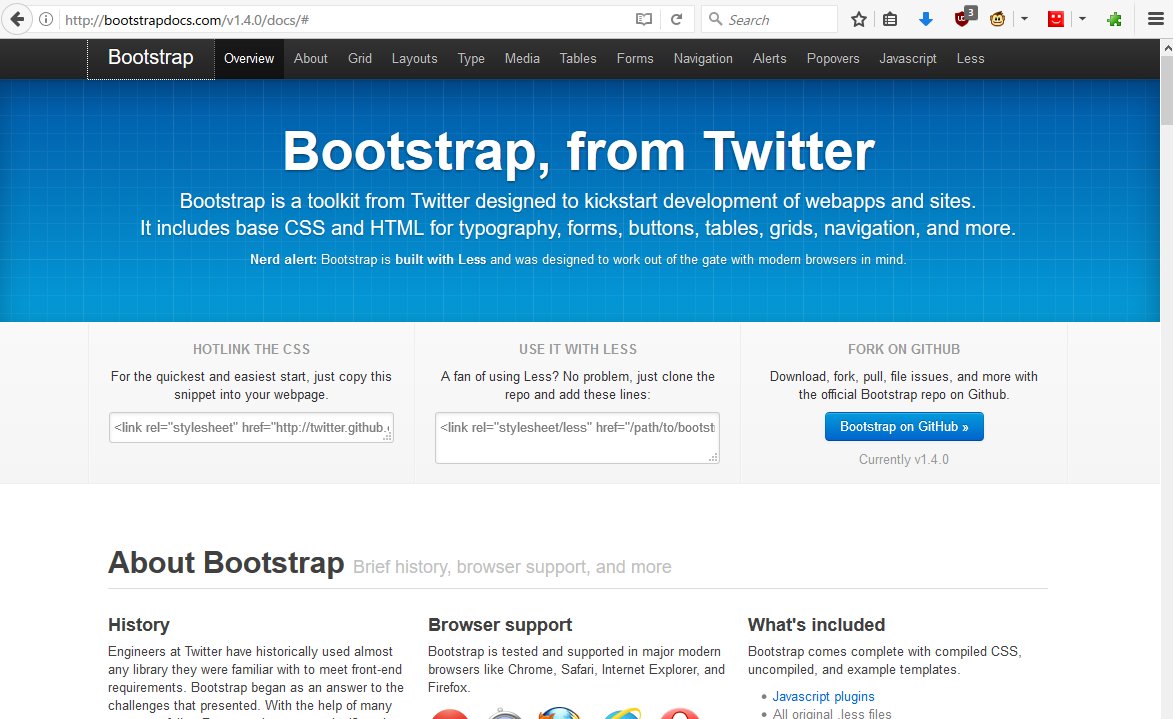
Task: Click the 'Nerd alert:' text
Action: click(x=284, y=260)
